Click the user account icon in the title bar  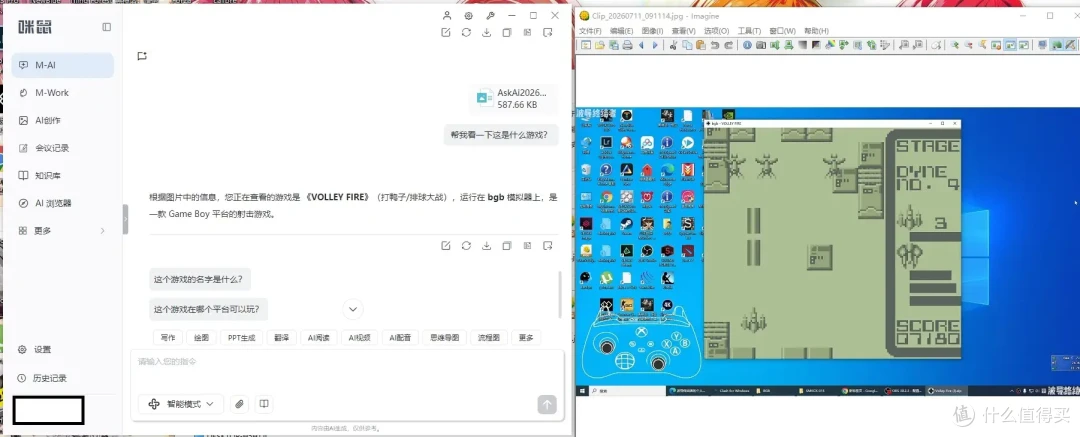coord(447,15)
